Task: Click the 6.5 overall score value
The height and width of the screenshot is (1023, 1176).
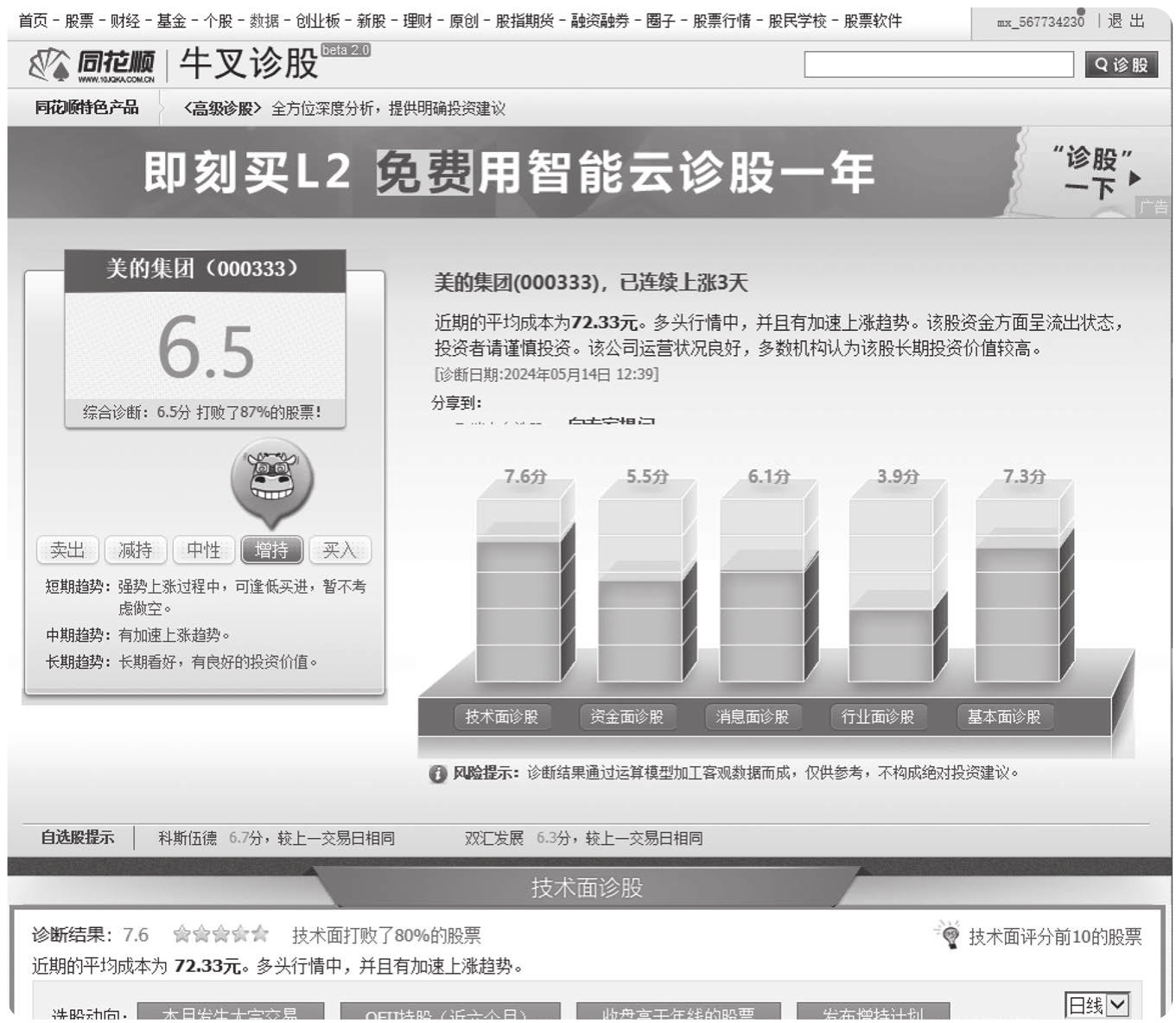Action: pyautogui.click(x=206, y=348)
